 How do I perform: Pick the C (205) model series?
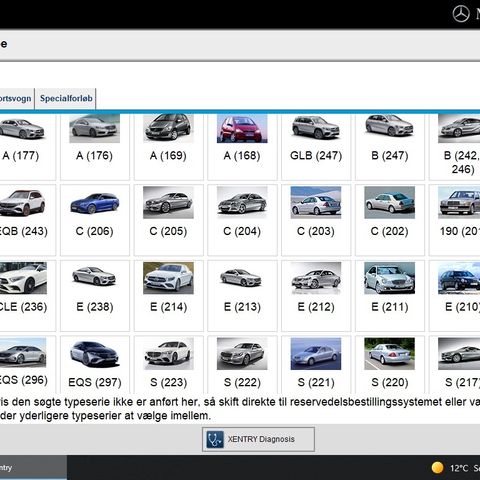tap(169, 220)
